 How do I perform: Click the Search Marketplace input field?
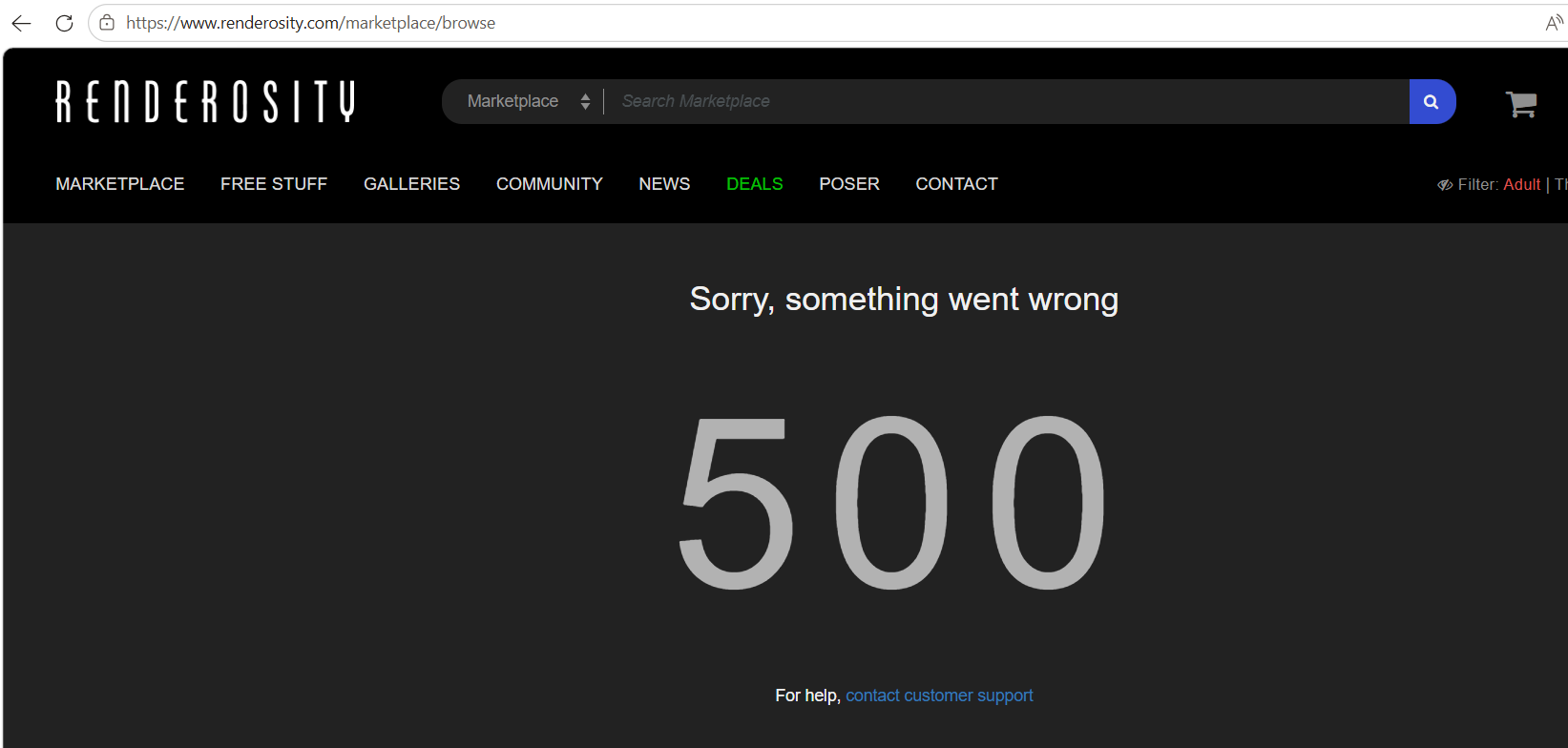(1007, 101)
